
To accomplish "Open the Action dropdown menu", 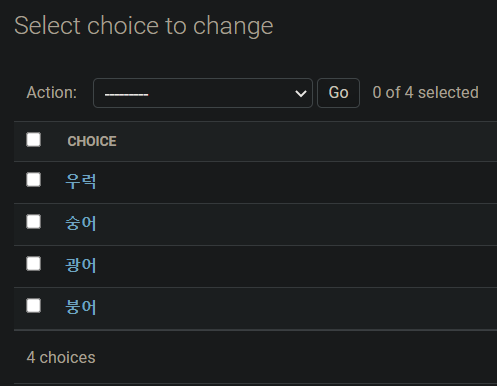I will pyautogui.click(x=203, y=93).
